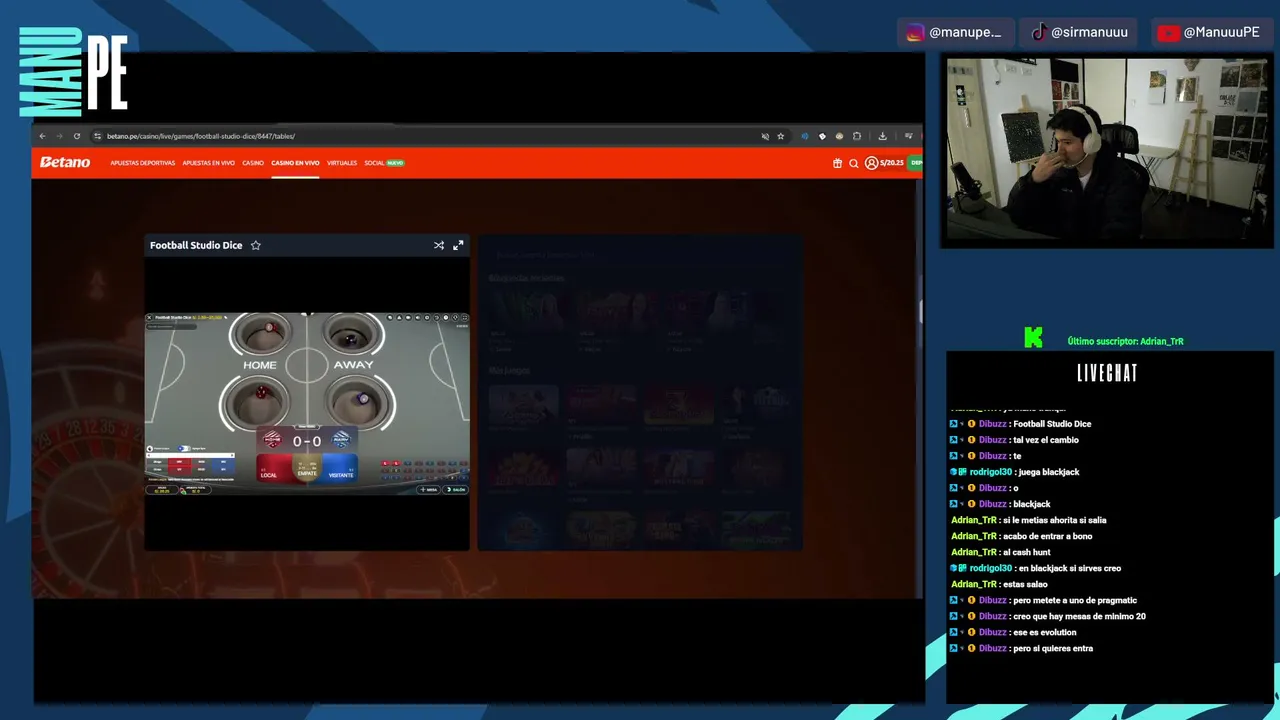Viewport: 1280px width, 720px height.
Task: Click the muted-site icon in address bar
Action: click(x=765, y=136)
